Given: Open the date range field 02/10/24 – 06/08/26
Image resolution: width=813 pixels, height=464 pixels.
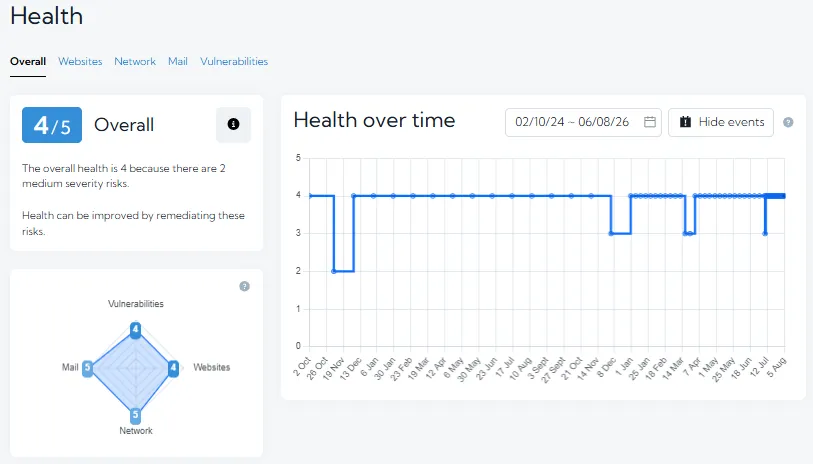Looking at the screenshot, I should 583,122.
